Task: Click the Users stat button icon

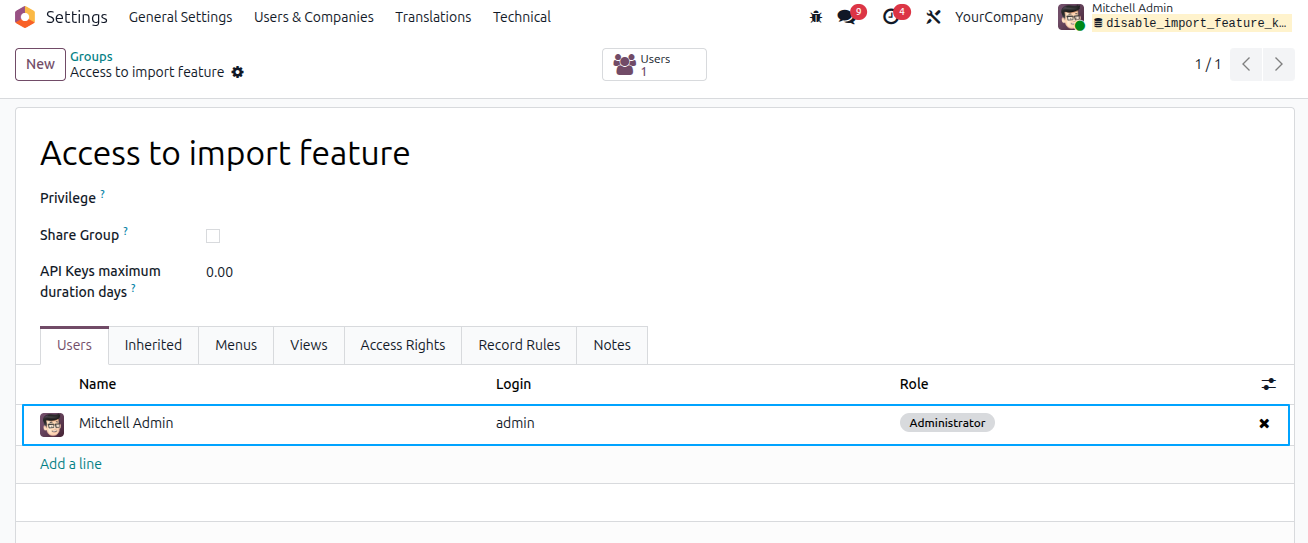Action: coord(625,65)
